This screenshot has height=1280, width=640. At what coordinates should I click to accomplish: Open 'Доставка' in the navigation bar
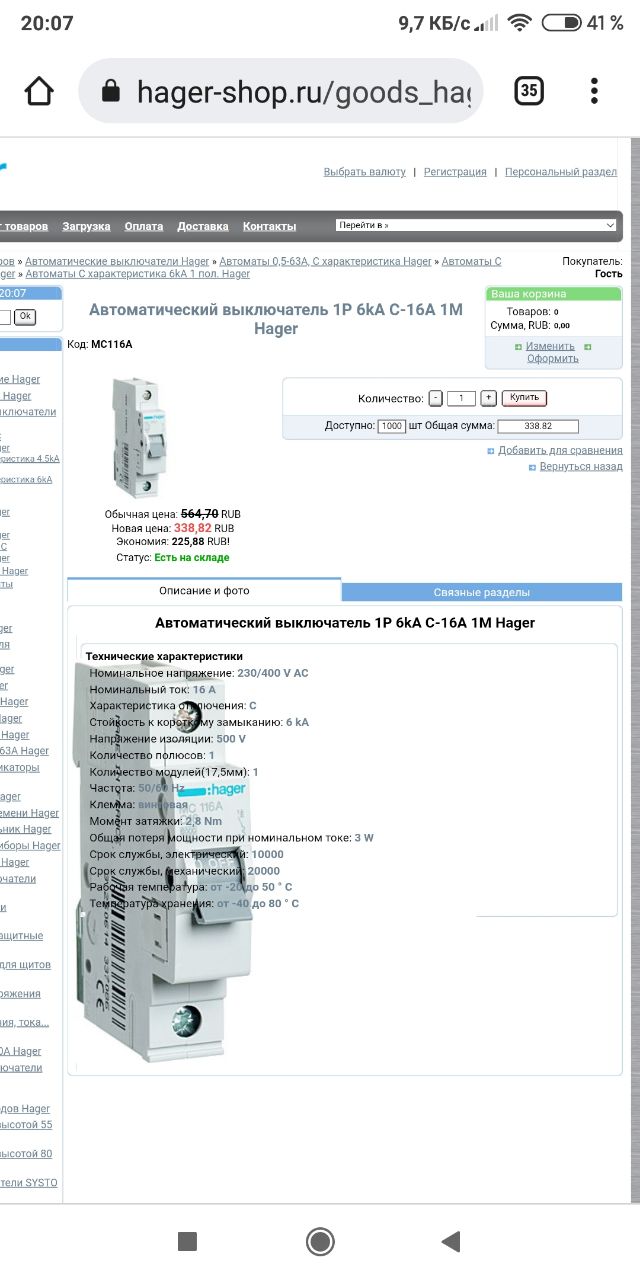(203, 226)
